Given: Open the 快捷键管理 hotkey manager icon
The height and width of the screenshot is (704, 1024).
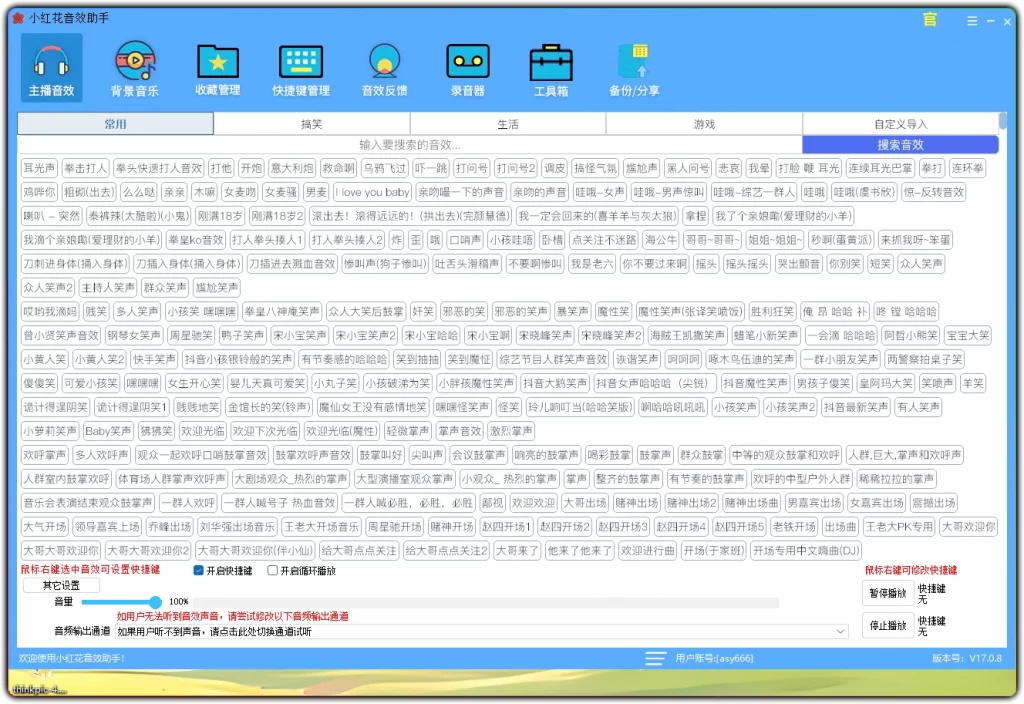Looking at the screenshot, I should coord(301,62).
